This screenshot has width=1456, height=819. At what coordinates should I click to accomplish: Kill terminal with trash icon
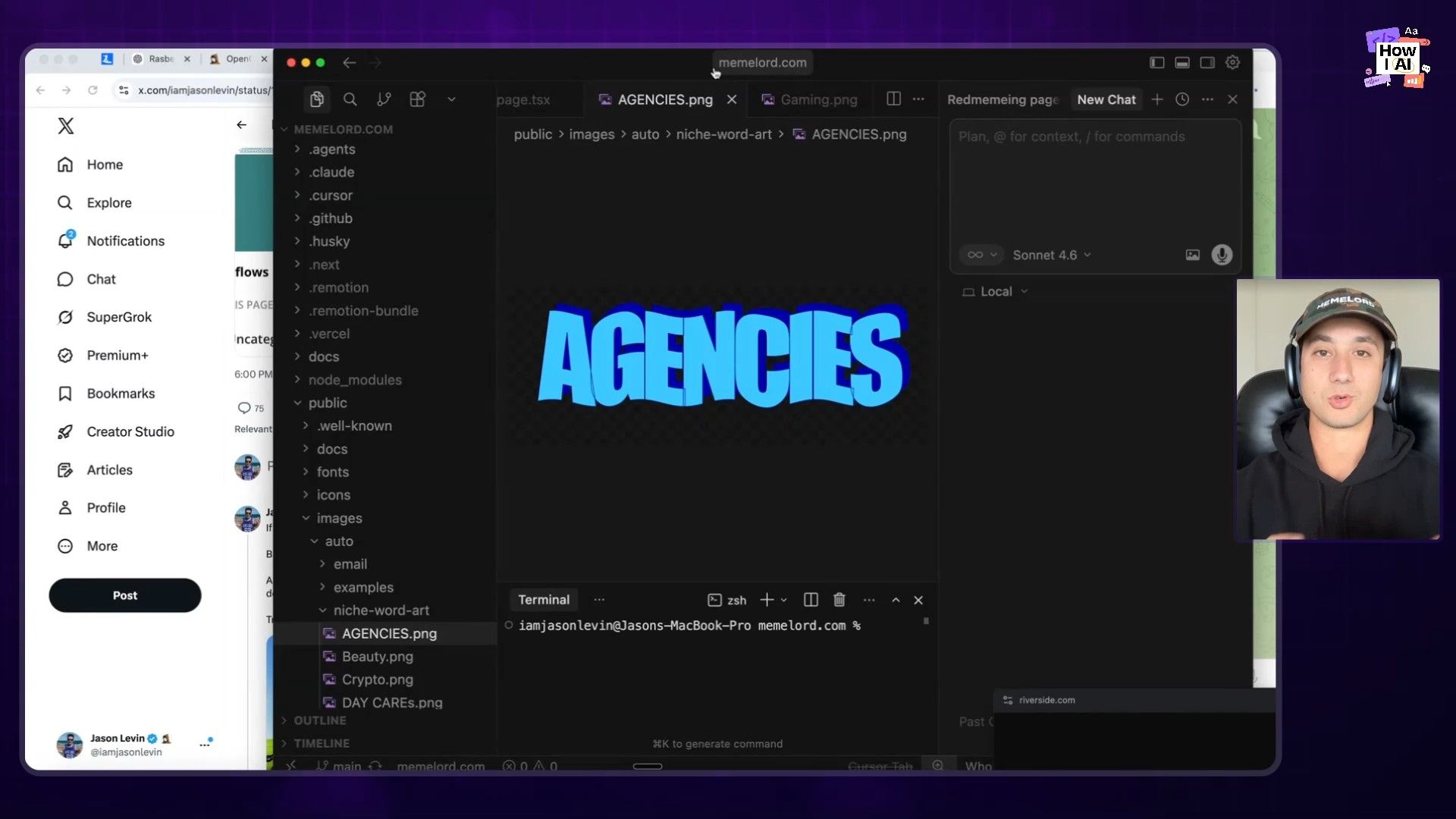click(839, 600)
